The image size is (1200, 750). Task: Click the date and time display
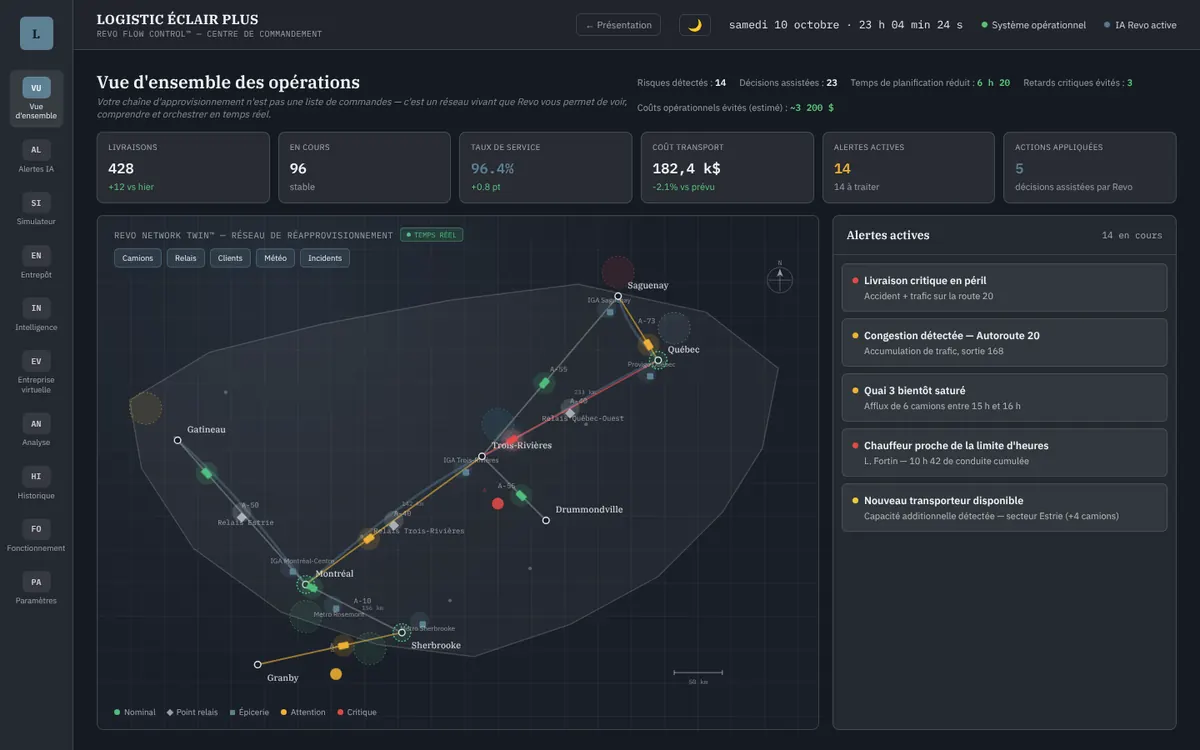pos(846,25)
